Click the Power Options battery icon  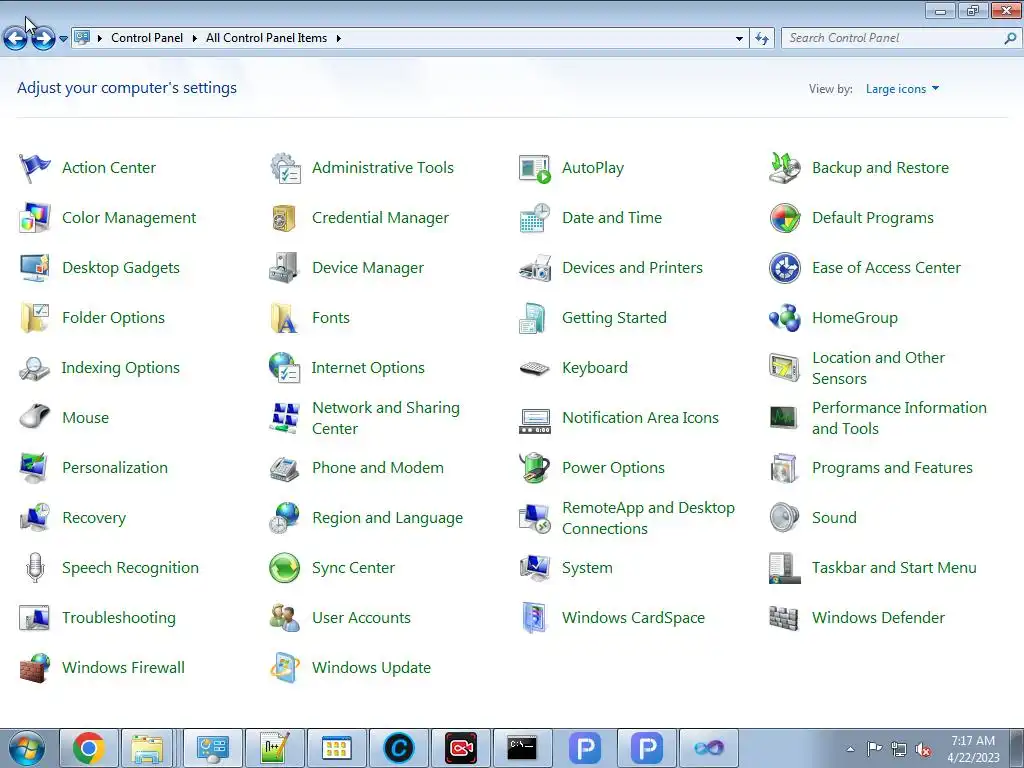pyautogui.click(x=535, y=468)
